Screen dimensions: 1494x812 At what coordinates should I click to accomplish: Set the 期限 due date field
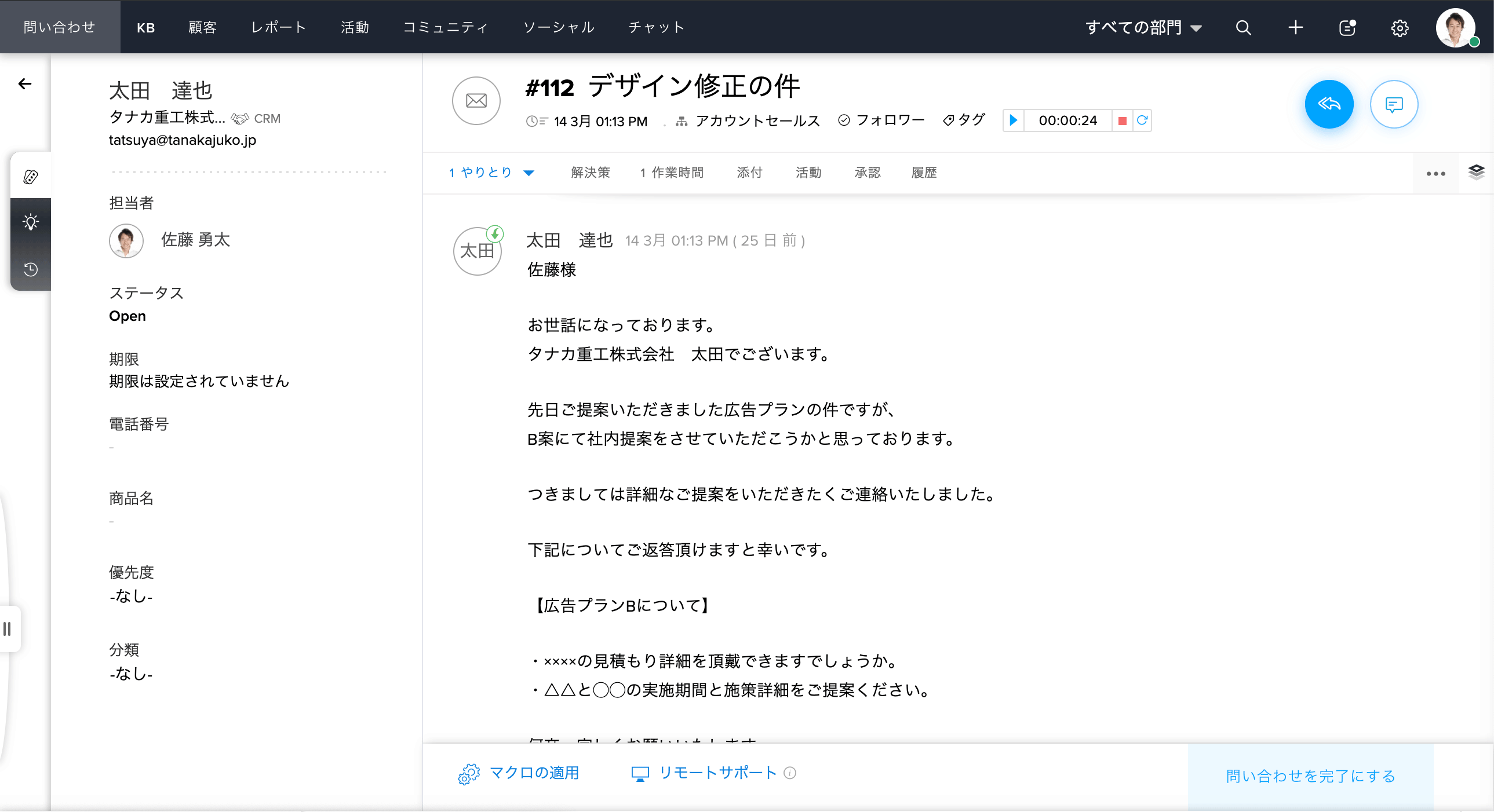(x=199, y=381)
